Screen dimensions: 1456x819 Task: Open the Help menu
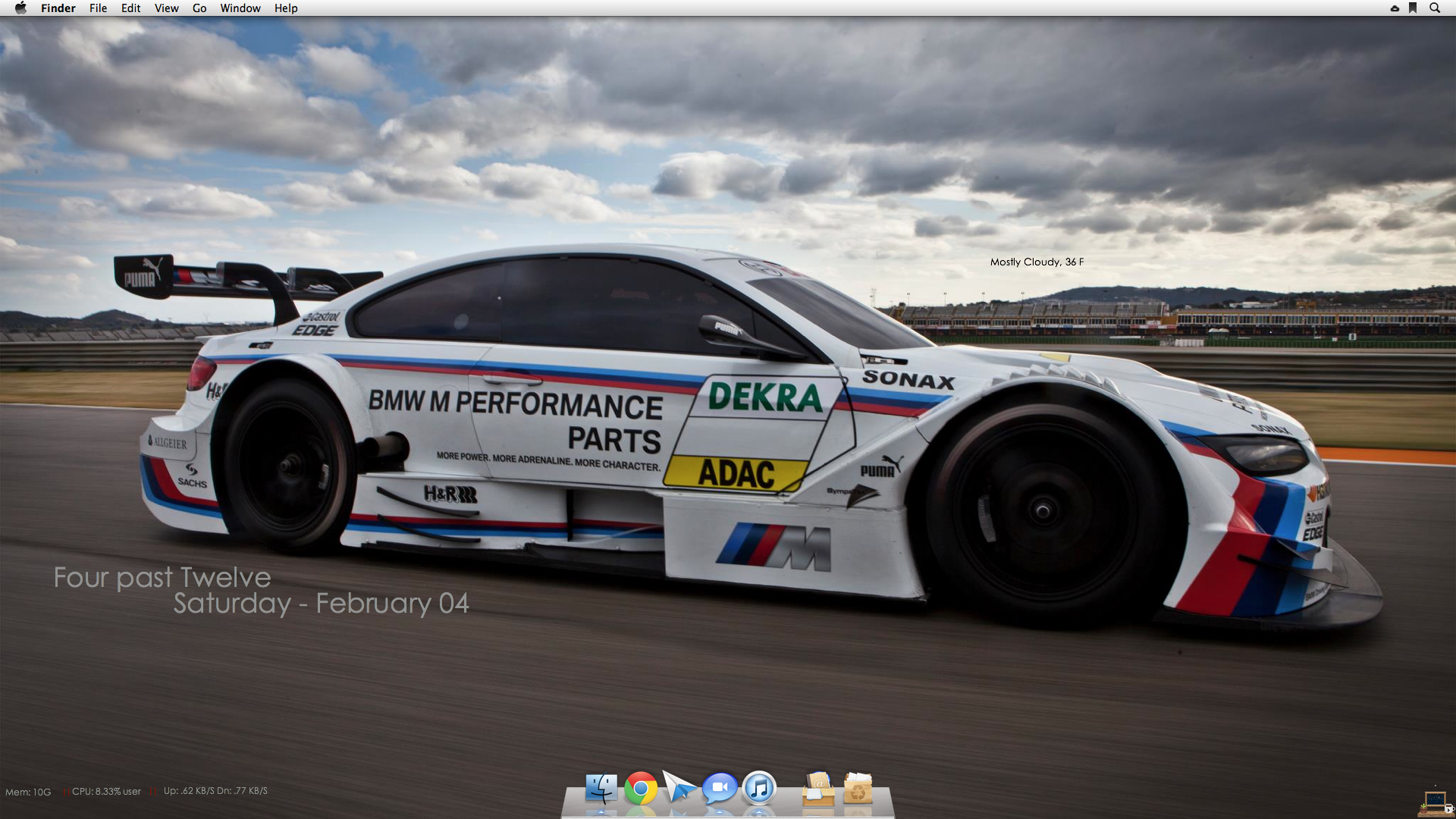[x=286, y=8]
